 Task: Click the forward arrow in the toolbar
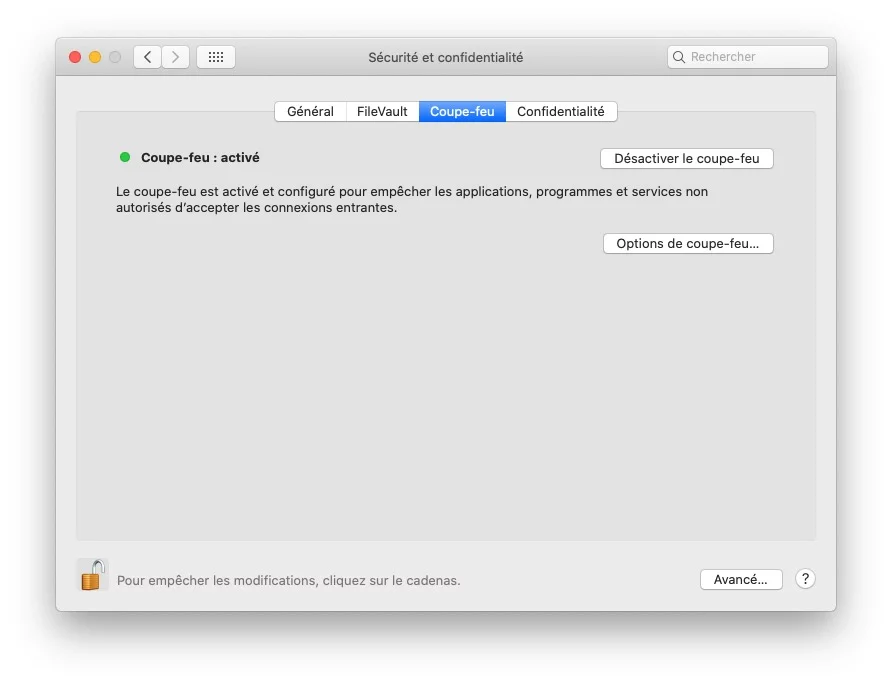176,57
